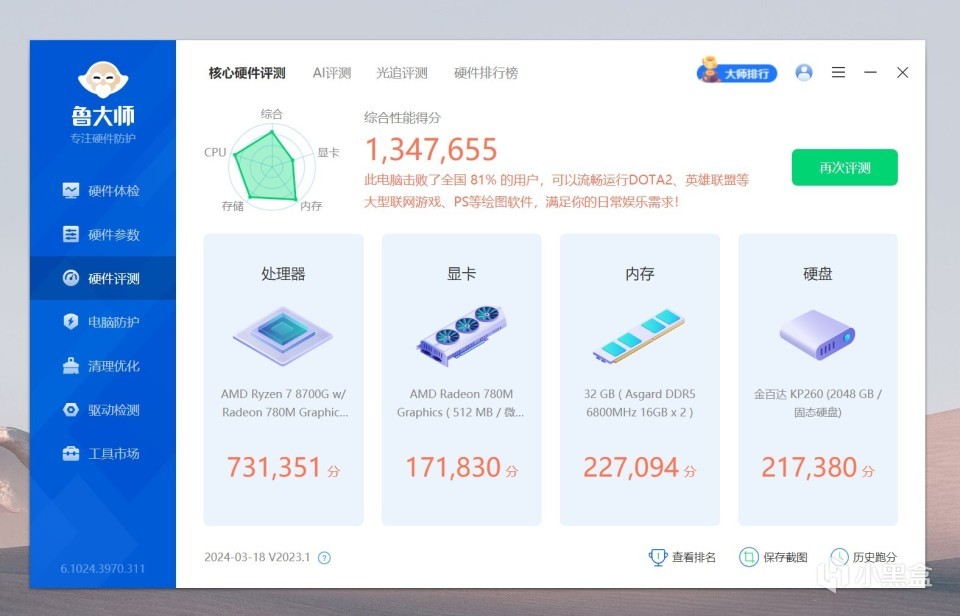
Task: Close the 鲁大师 window
Action: pyautogui.click(x=902, y=72)
